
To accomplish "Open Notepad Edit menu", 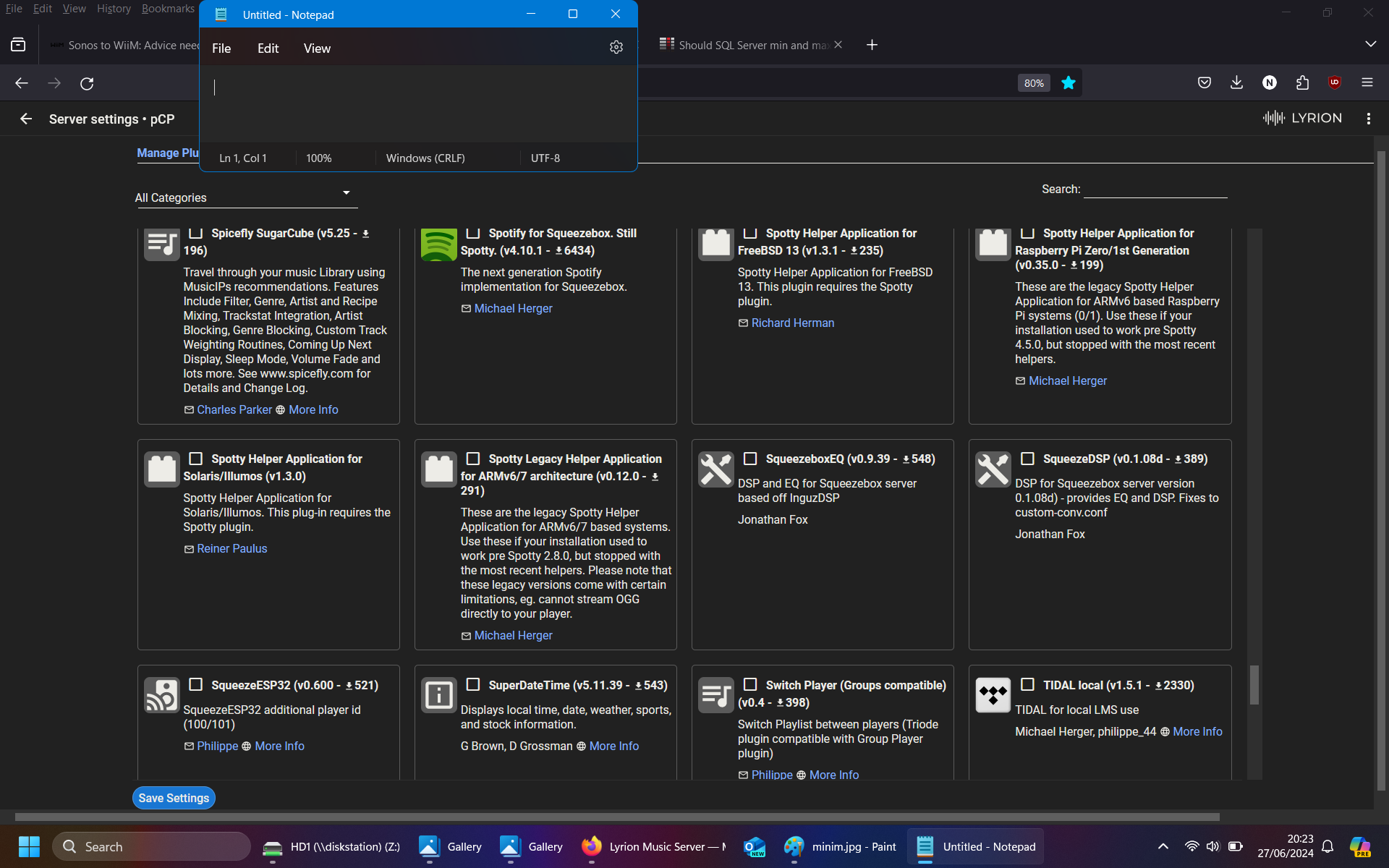I will pos(268,48).
